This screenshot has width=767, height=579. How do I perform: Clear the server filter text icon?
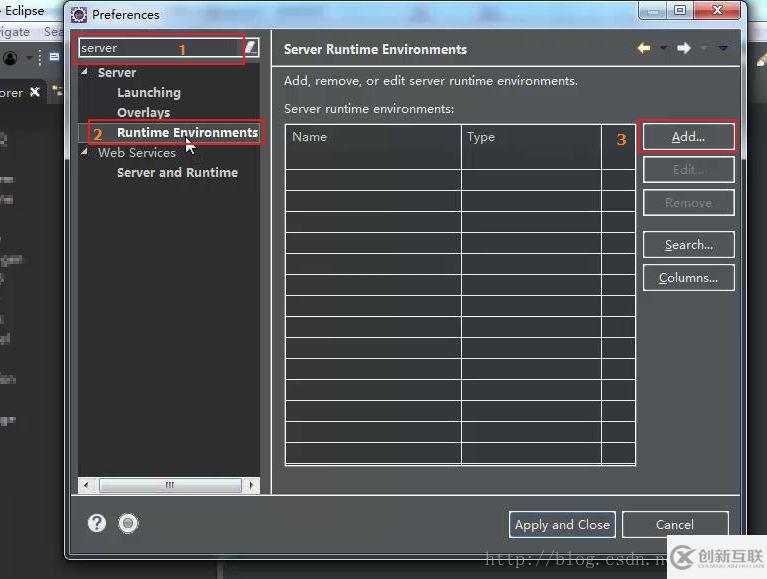coord(250,47)
